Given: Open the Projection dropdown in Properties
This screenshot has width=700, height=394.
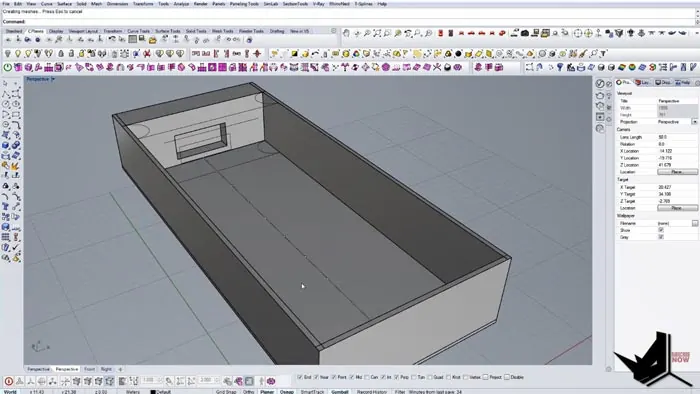Looking at the screenshot, I should click(x=695, y=122).
